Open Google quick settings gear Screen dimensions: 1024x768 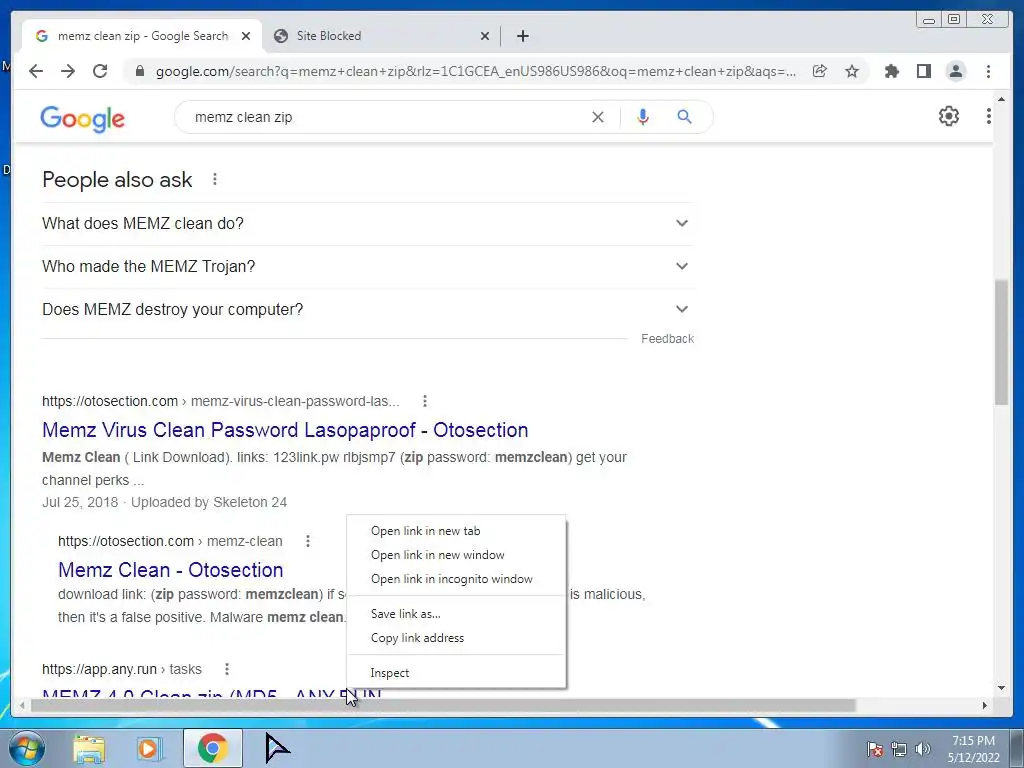[948, 116]
